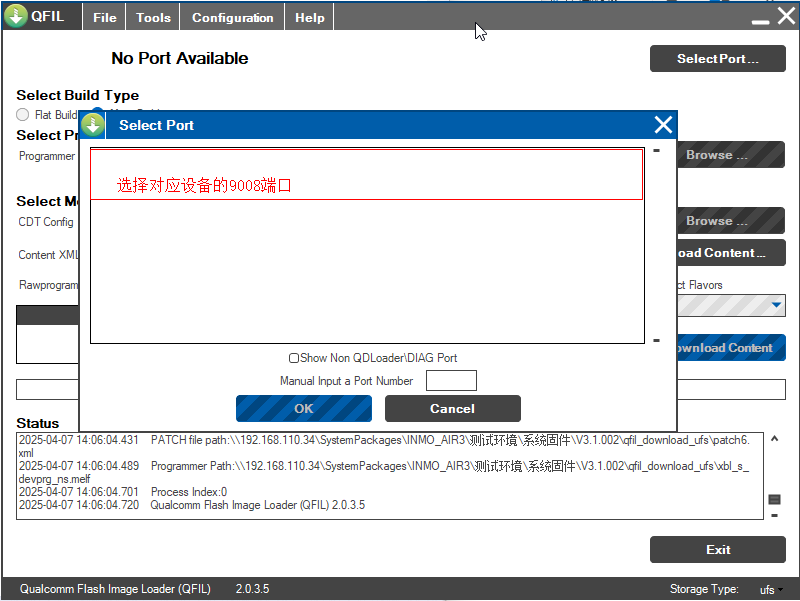This screenshot has height=601, width=800.
Task: Click the Manual Input Port Number field
Action: coord(451,381)
